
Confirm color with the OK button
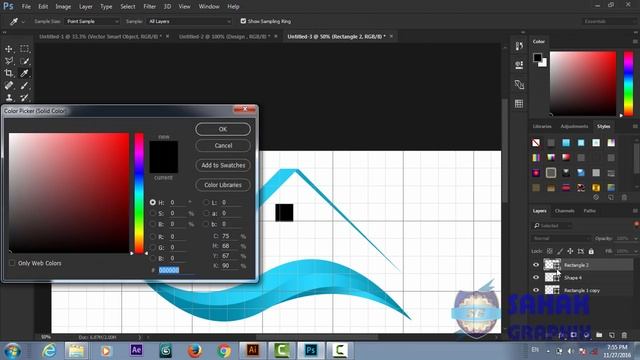[x=223, y=129]
